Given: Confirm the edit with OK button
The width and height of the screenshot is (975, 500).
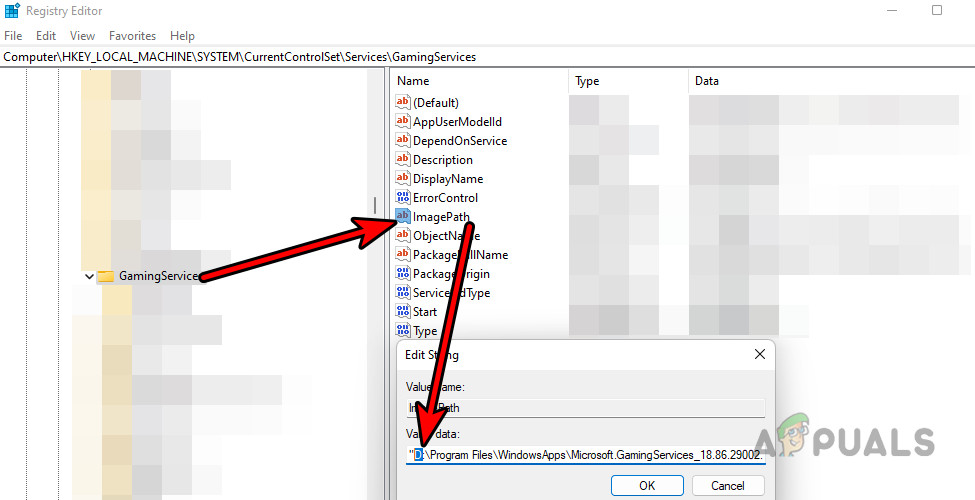Looking at the screenshot, I should (647, 485).
